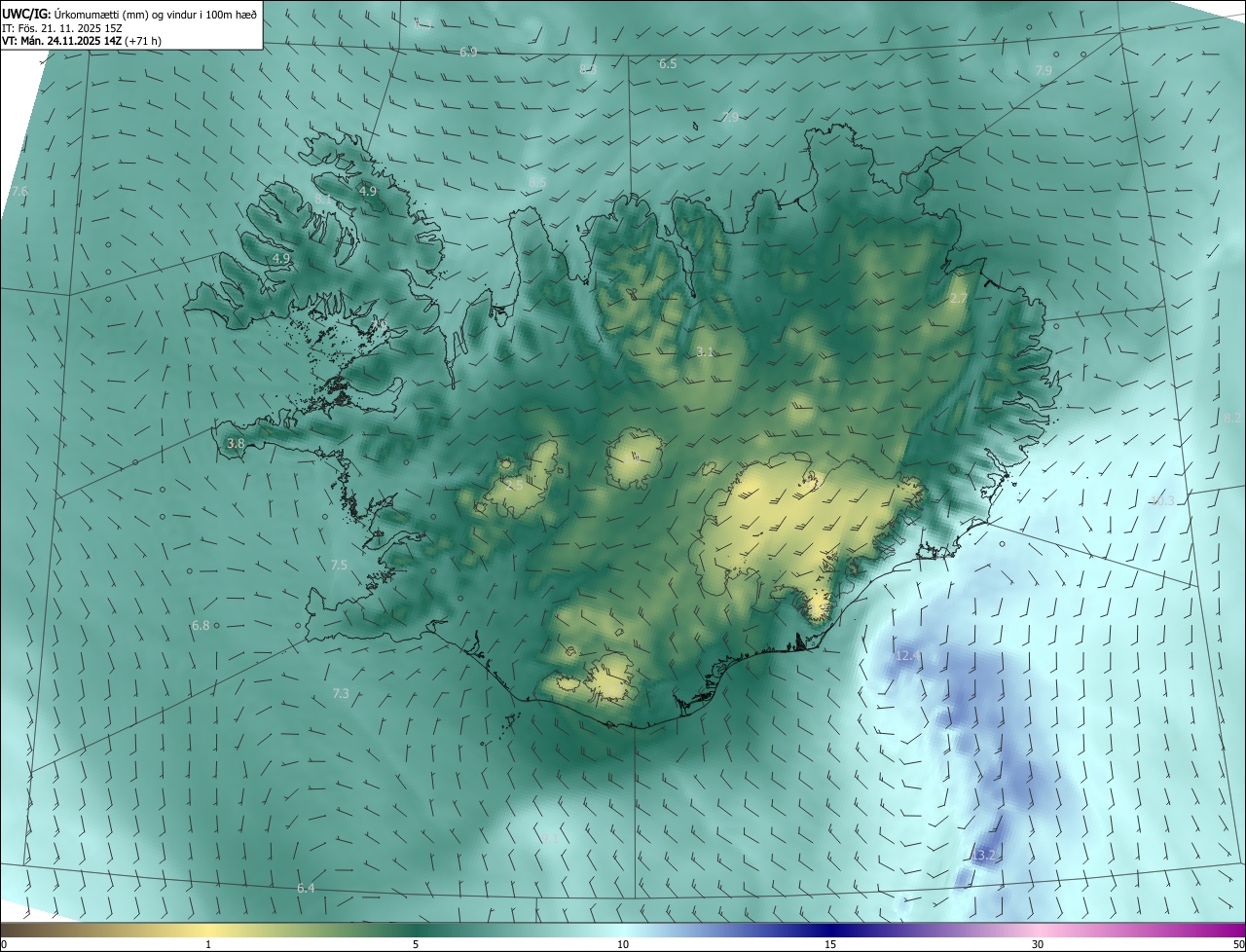1246x952 pixels.
Task: Click the map value label 3.8 on Snæfellsnes
Action: tap(236, 443)
